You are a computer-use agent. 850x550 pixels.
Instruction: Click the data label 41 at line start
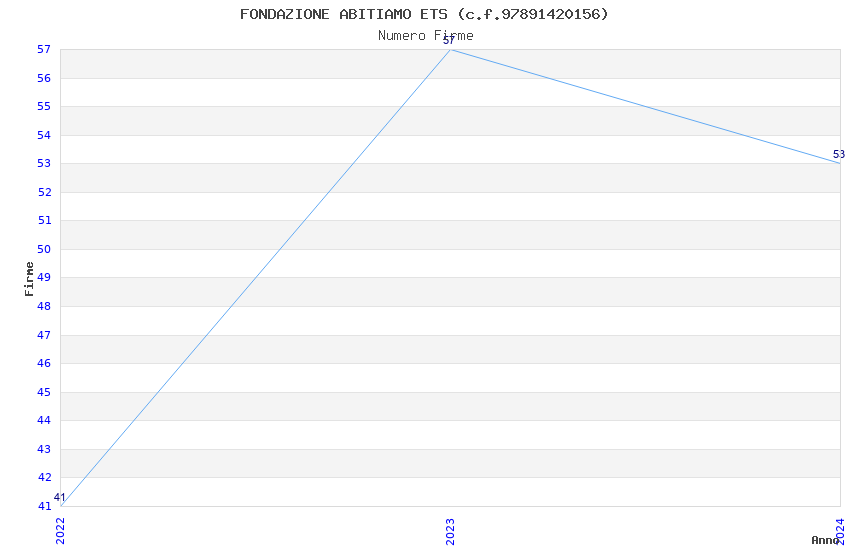pos(60,497)
